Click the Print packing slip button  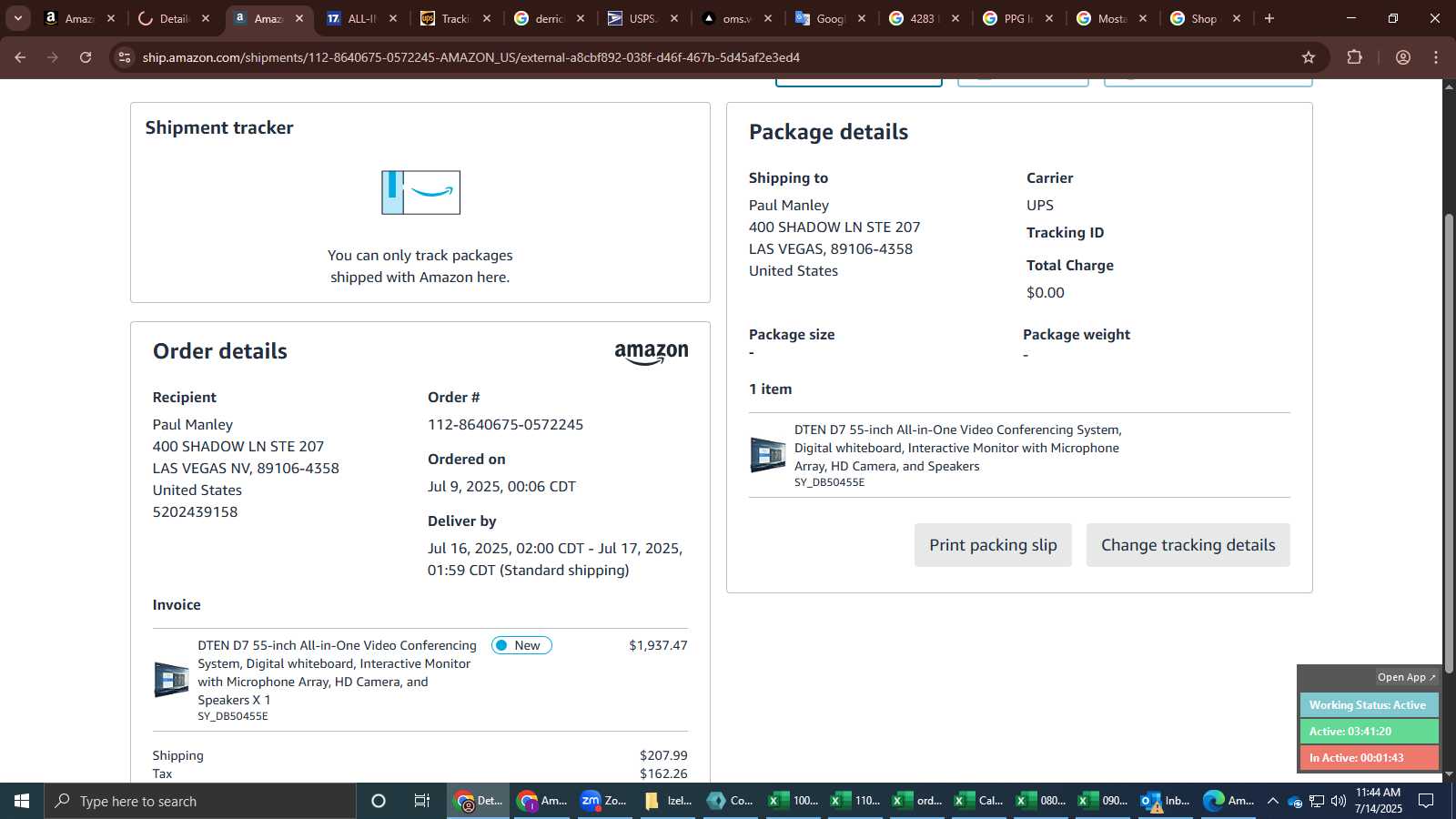coord(993,545)
